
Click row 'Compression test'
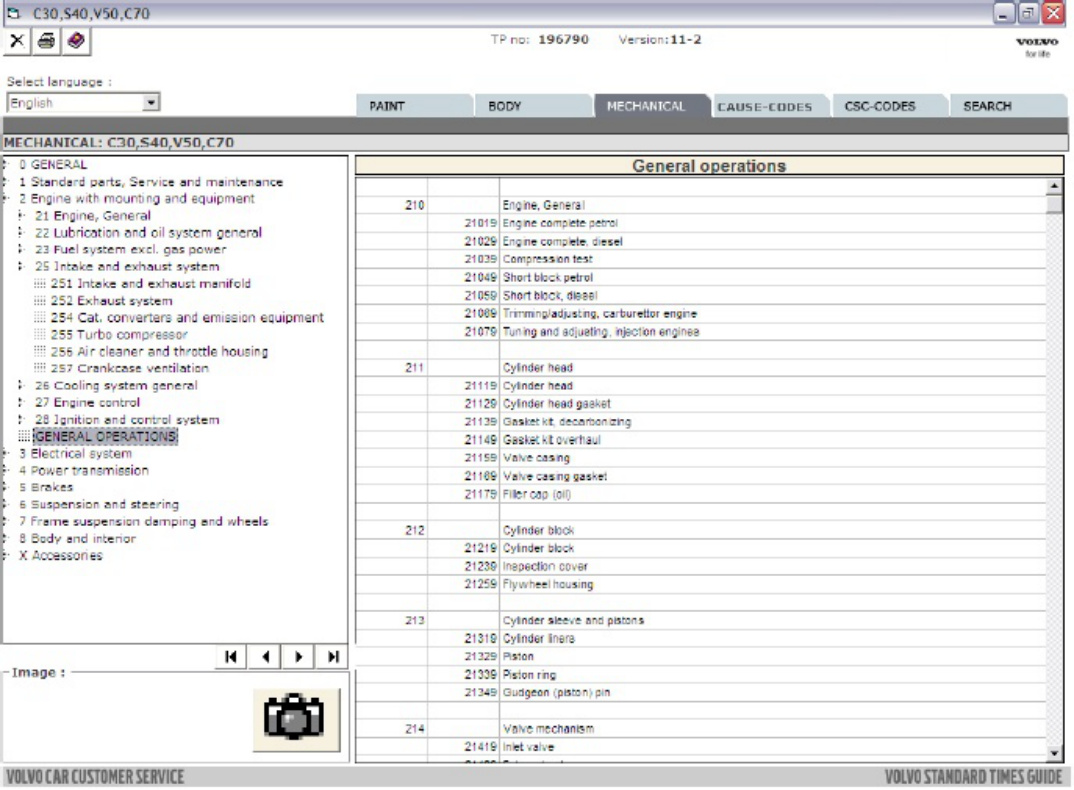(x=701, y=259)
